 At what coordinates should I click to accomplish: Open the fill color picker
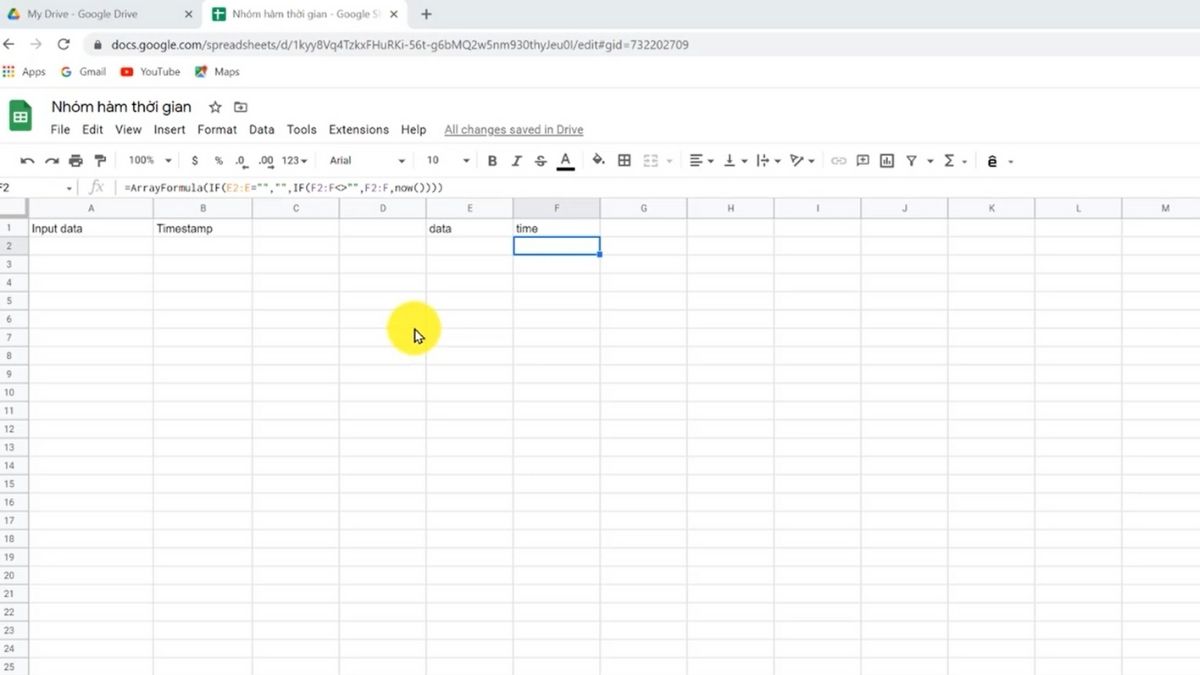pyautogui.click(x=598, y=161)
